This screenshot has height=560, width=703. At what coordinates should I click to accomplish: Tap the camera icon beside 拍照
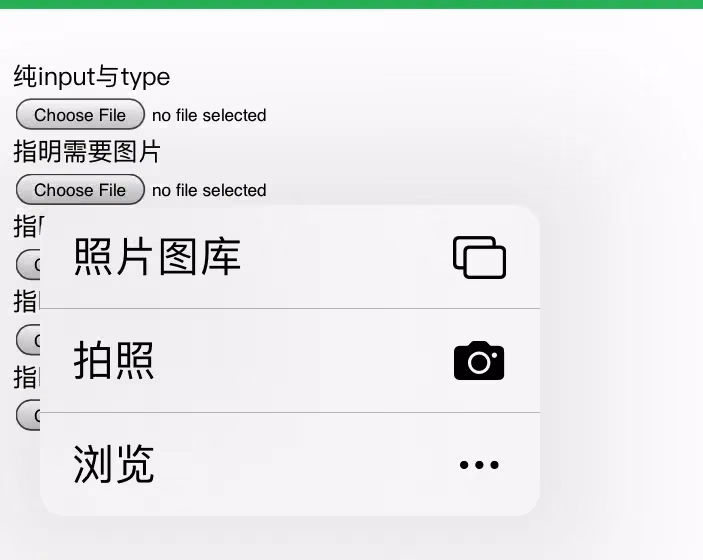479,360
